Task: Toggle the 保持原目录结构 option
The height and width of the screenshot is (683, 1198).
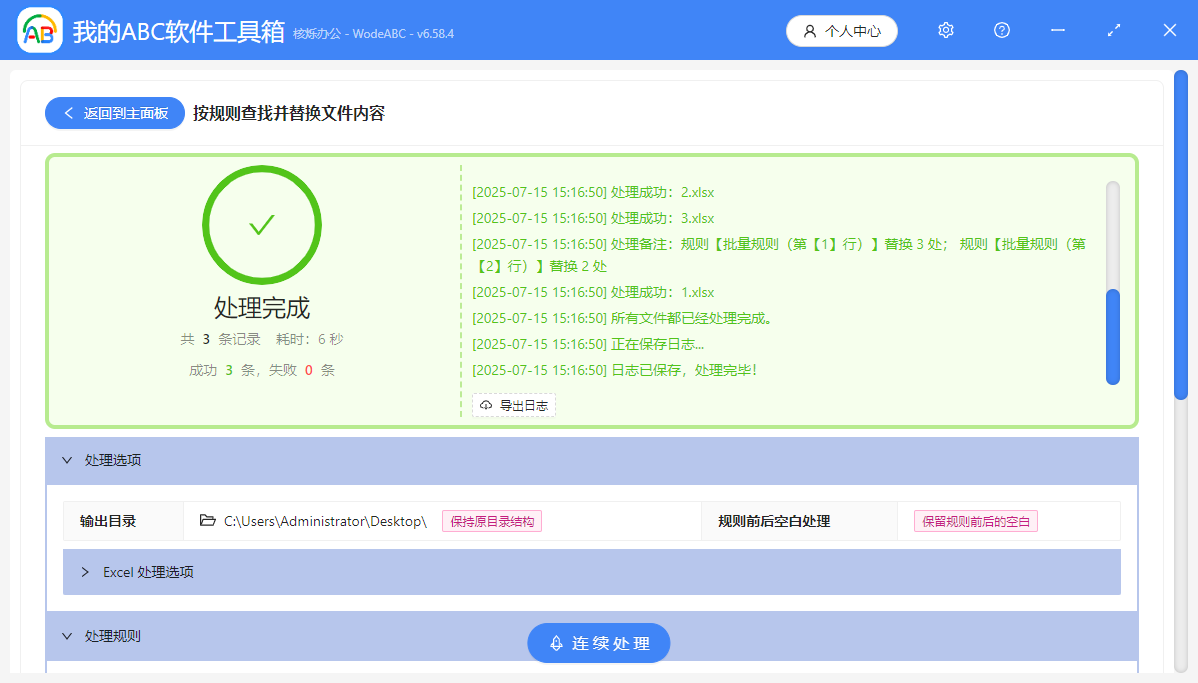Action: click(492, 521)
